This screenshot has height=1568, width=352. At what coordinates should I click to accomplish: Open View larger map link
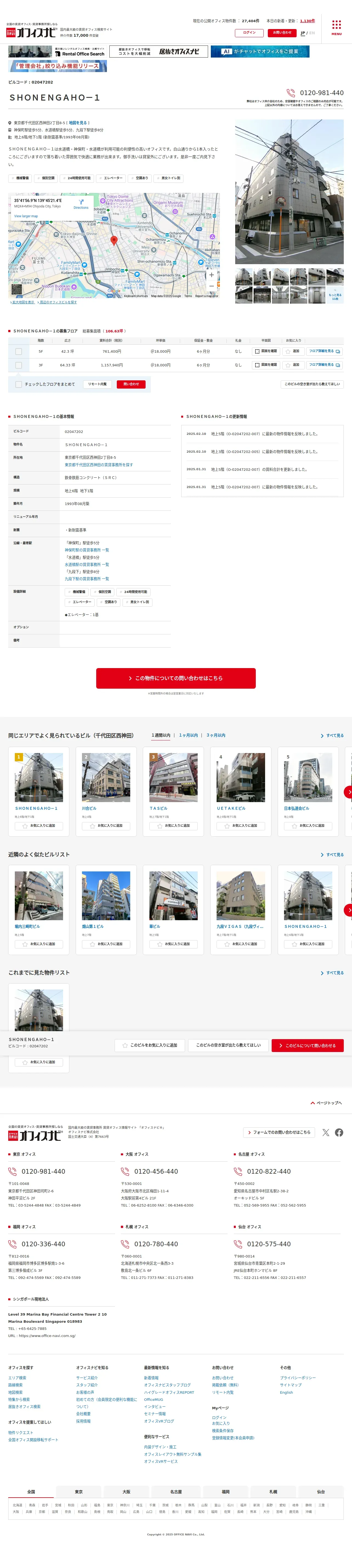(x=26, y=216)
